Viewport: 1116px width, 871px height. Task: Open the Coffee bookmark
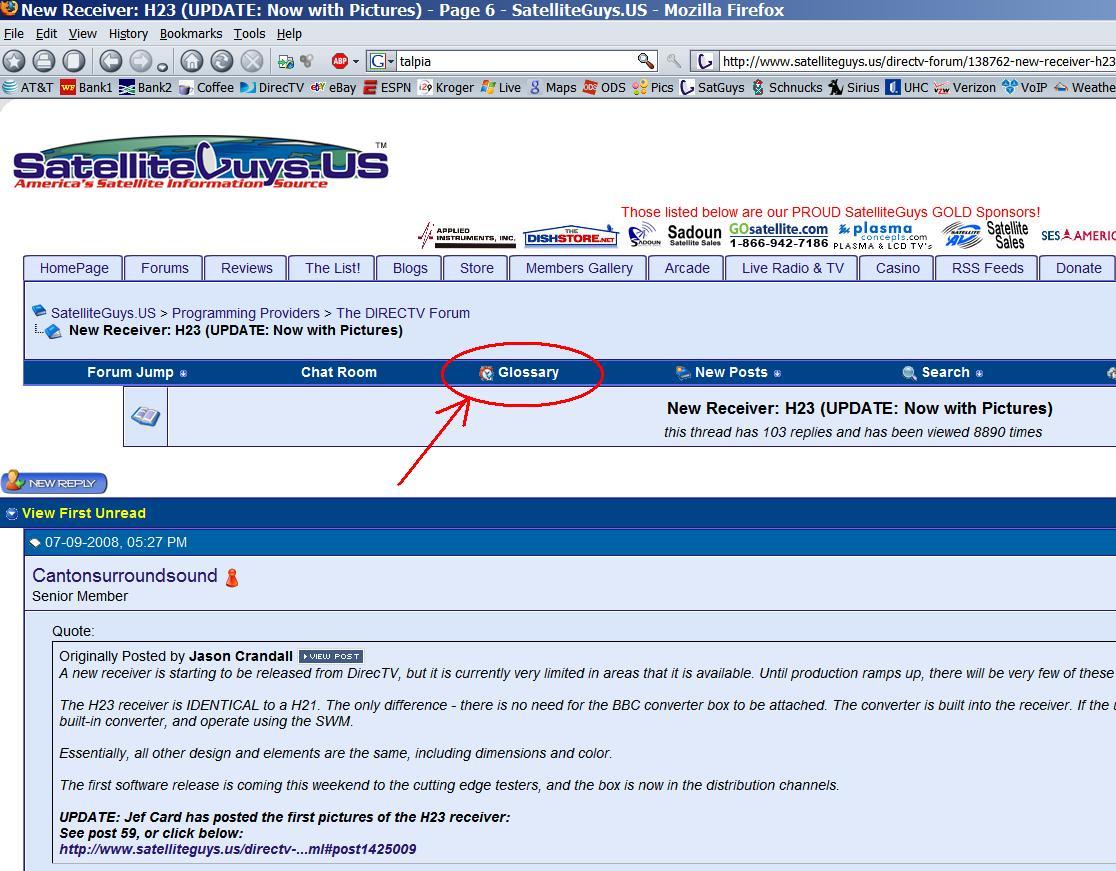pyautogui.click(x=206, y=88)
